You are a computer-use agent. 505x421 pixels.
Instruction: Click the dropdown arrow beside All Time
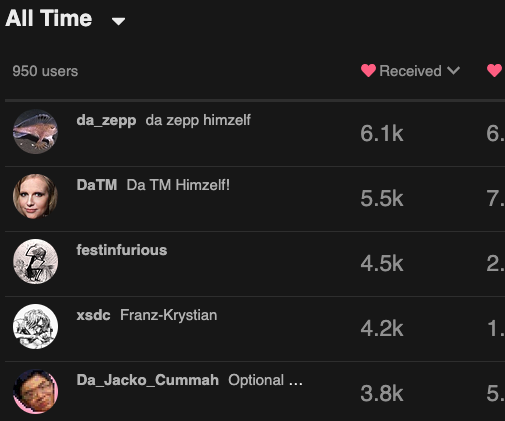tap(118, 21)
